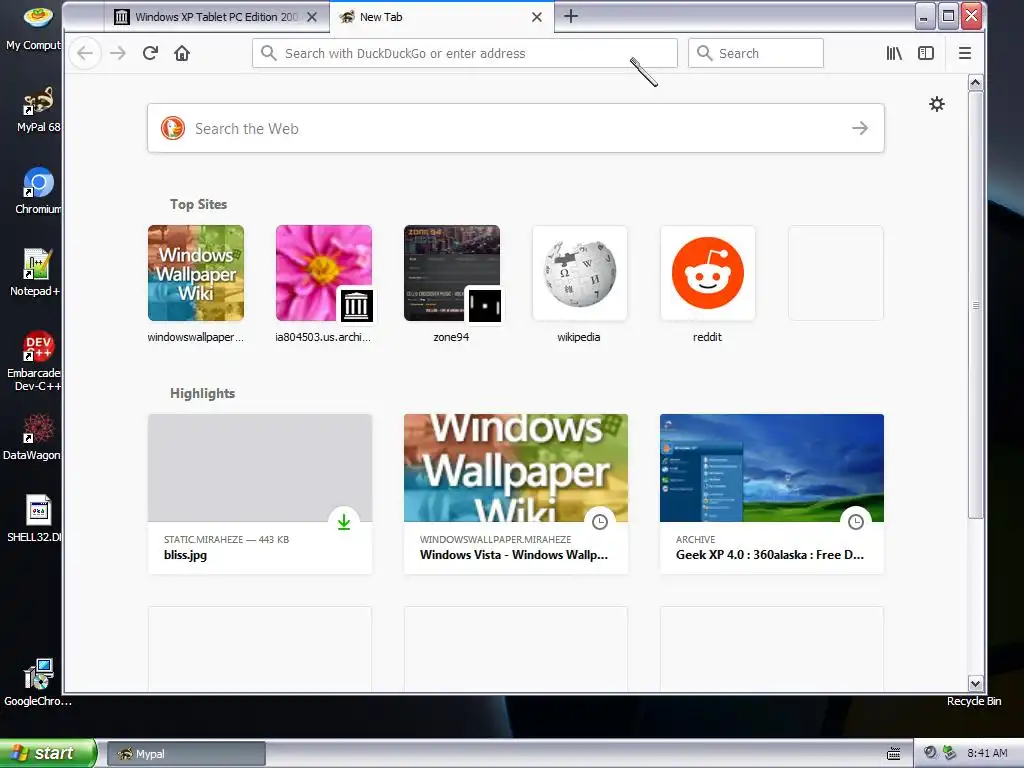This screenshot has width=1024, height=768.
Task: Click history clock icon on Windows Vista card
Action: click(600, 522)
